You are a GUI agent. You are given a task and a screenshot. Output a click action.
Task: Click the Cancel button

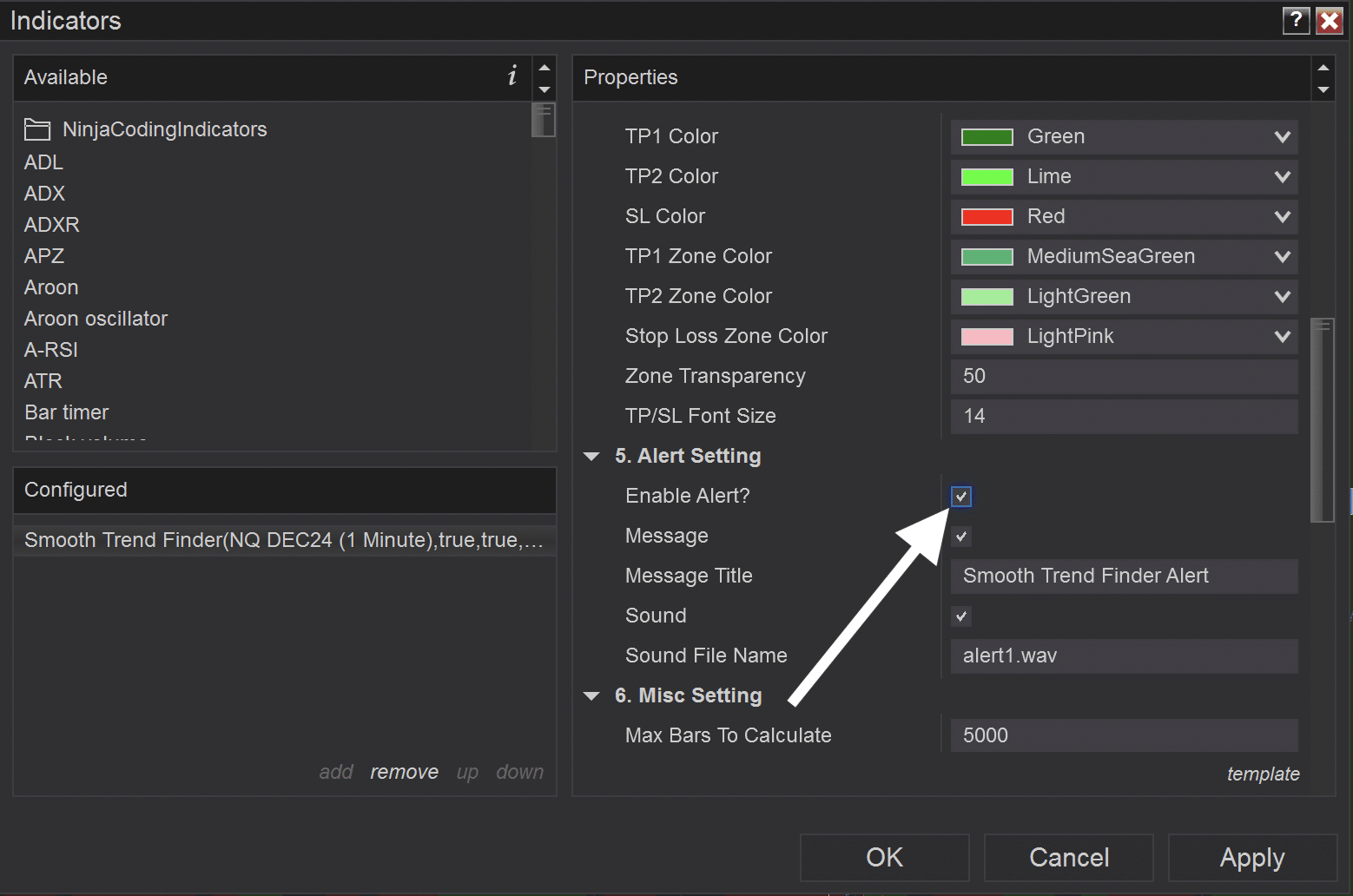pyautogui.click(x=1069, y=858)
